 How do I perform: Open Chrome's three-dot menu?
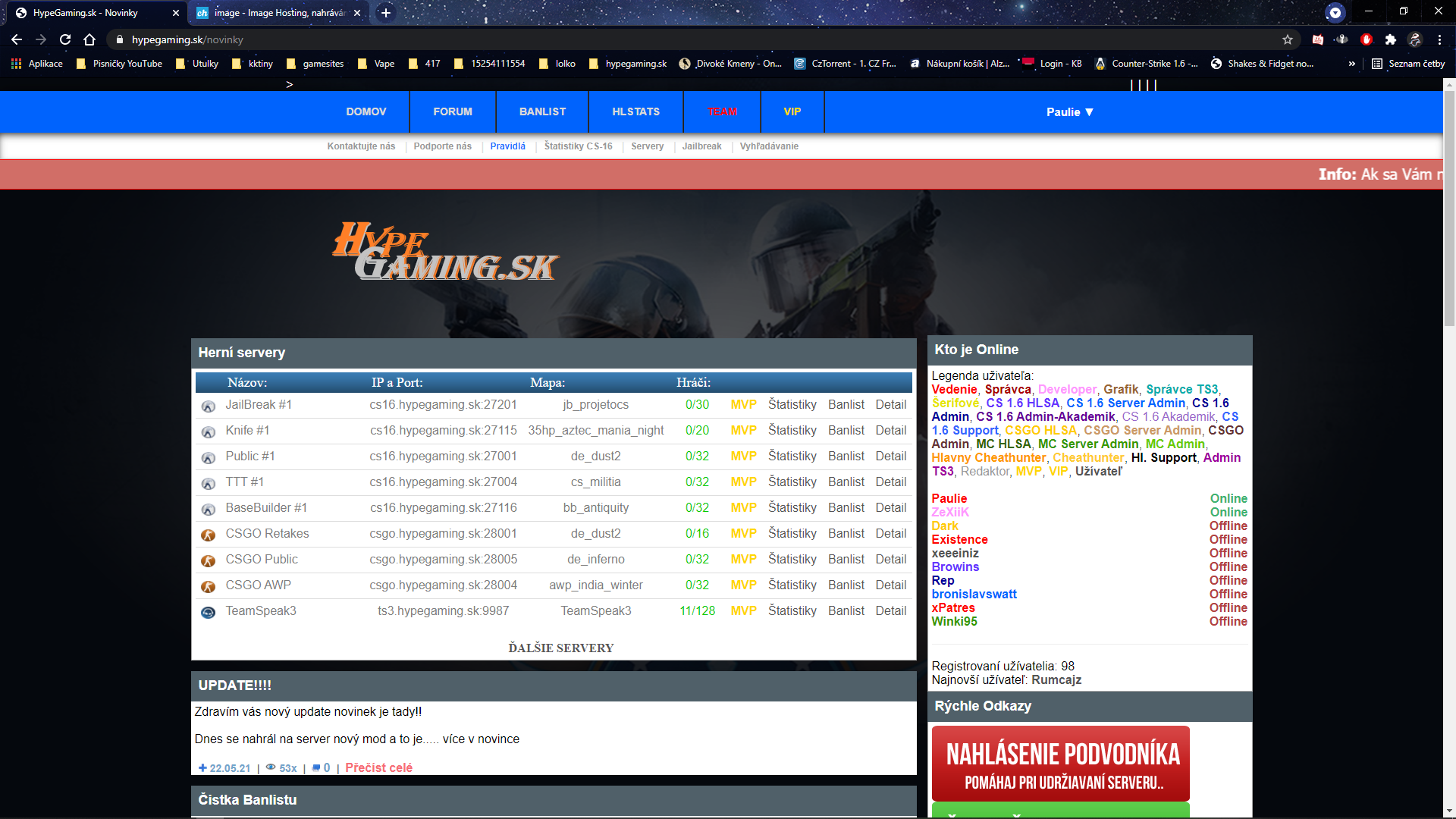coord(1439,39)
